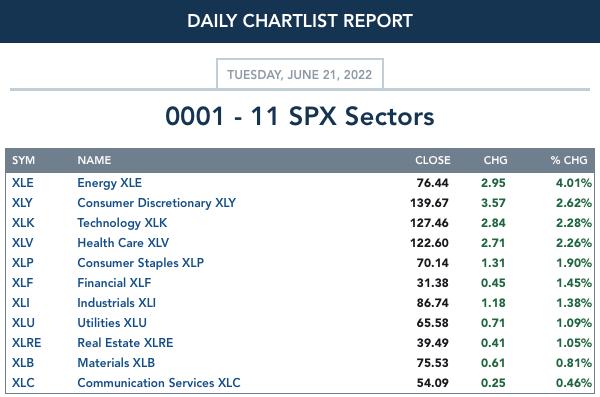Image resolution: width=600 pixels, height=397 pixels.
Task: Open the Financial XLF link
Action: tap(114, 283)
